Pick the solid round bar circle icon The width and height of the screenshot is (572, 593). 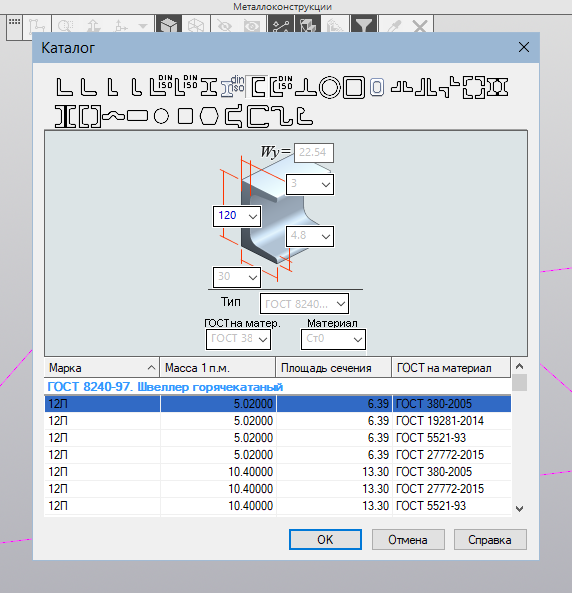coord(162,116)
